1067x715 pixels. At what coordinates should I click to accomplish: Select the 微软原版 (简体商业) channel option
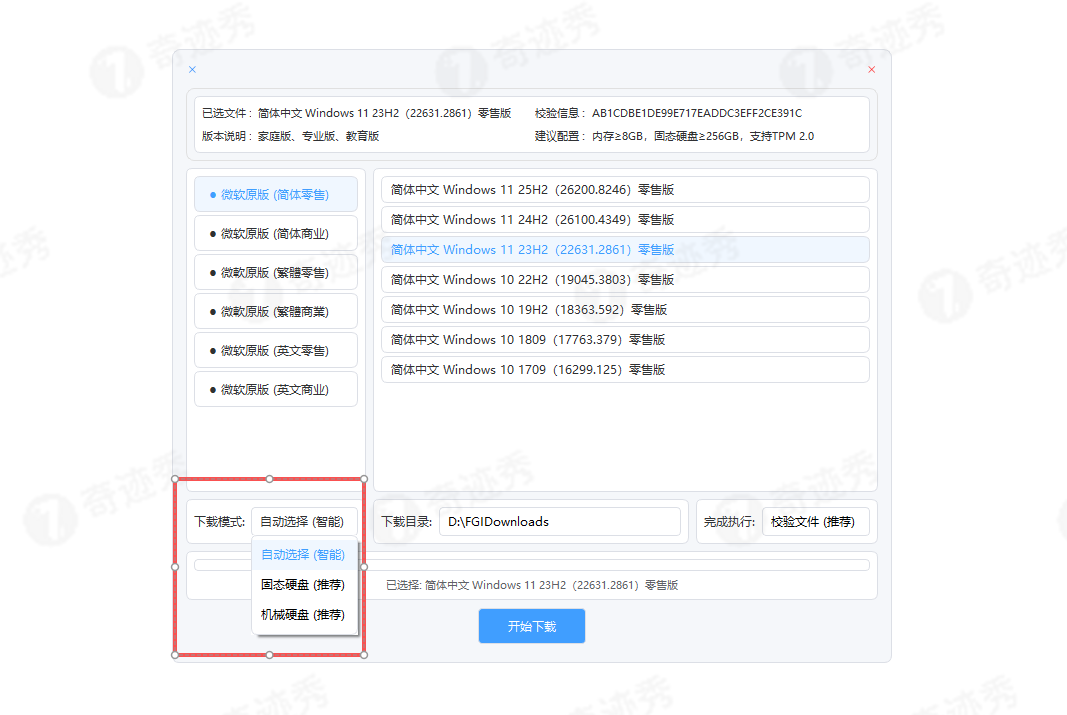coord(275,232)
